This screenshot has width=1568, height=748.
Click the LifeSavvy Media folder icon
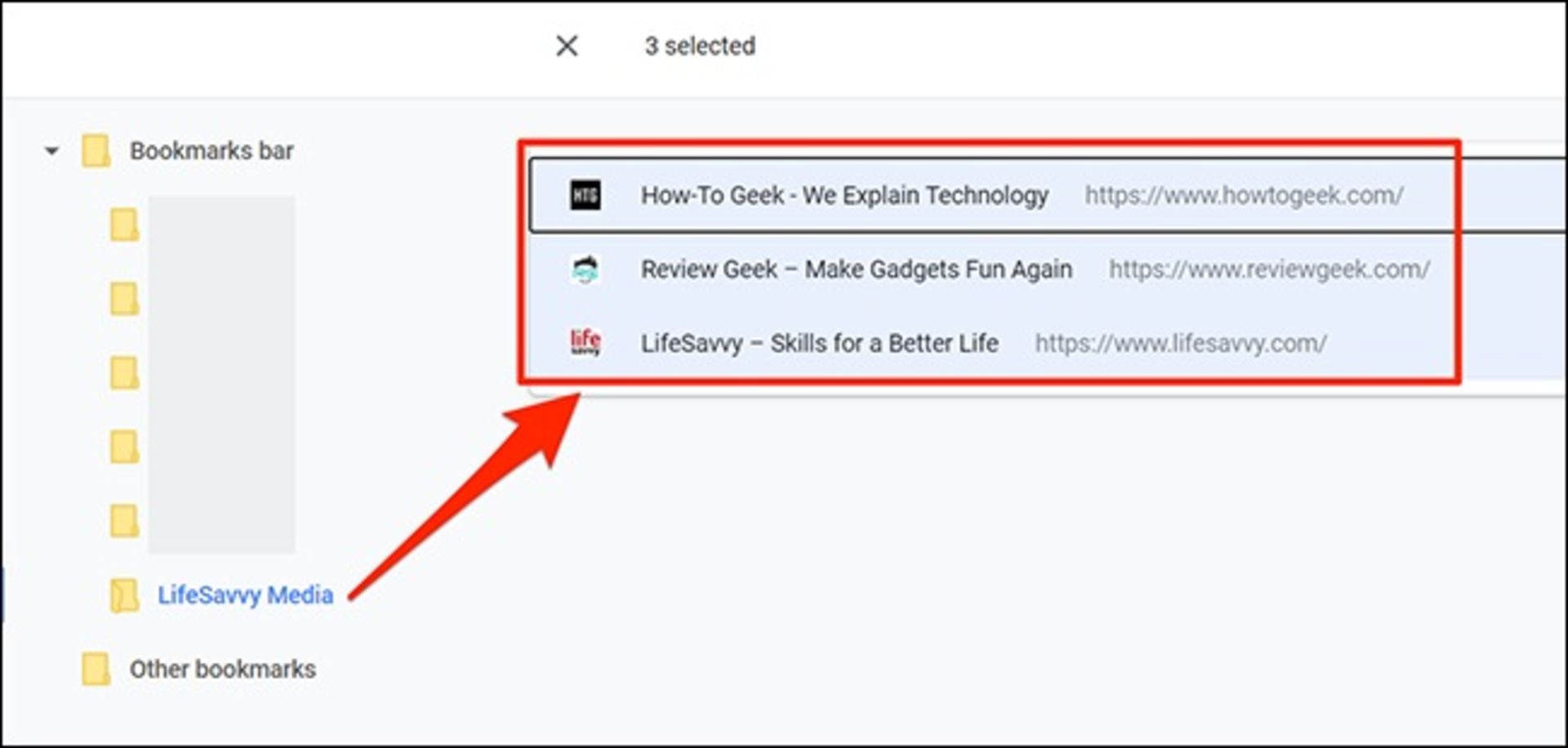(x=124, y=595)
